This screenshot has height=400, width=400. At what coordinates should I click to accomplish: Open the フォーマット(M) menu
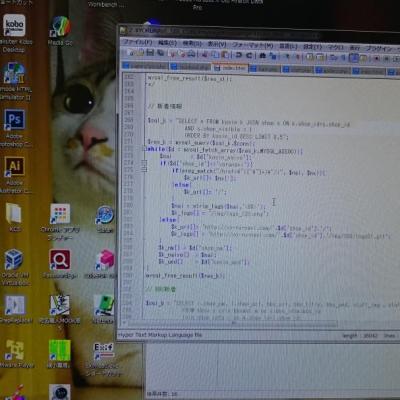point(252,45)
